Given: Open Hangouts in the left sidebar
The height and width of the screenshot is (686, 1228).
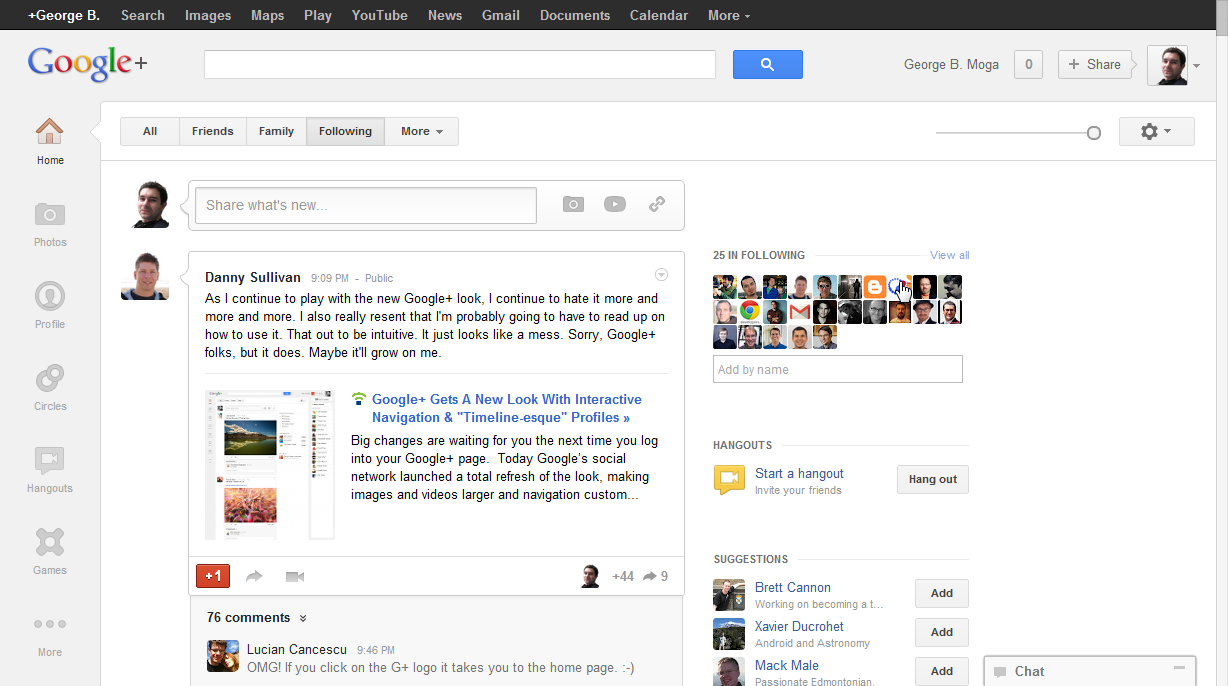Looking at the screenshot, I should (x=49, y=460).
